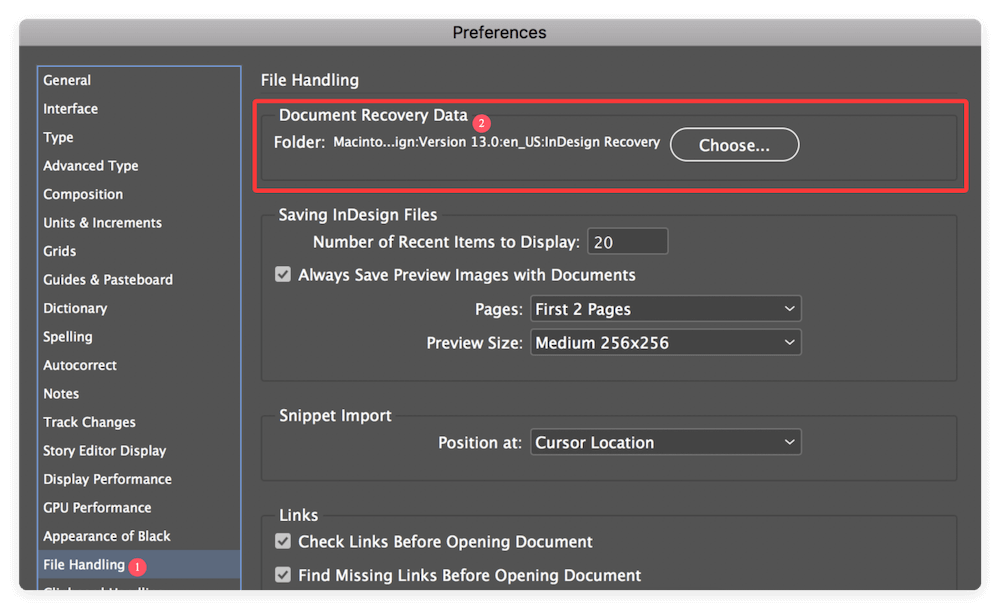Open the Preview Size dropdown
This screenshot has height=609, width=1000.
[x=665, y=342]
